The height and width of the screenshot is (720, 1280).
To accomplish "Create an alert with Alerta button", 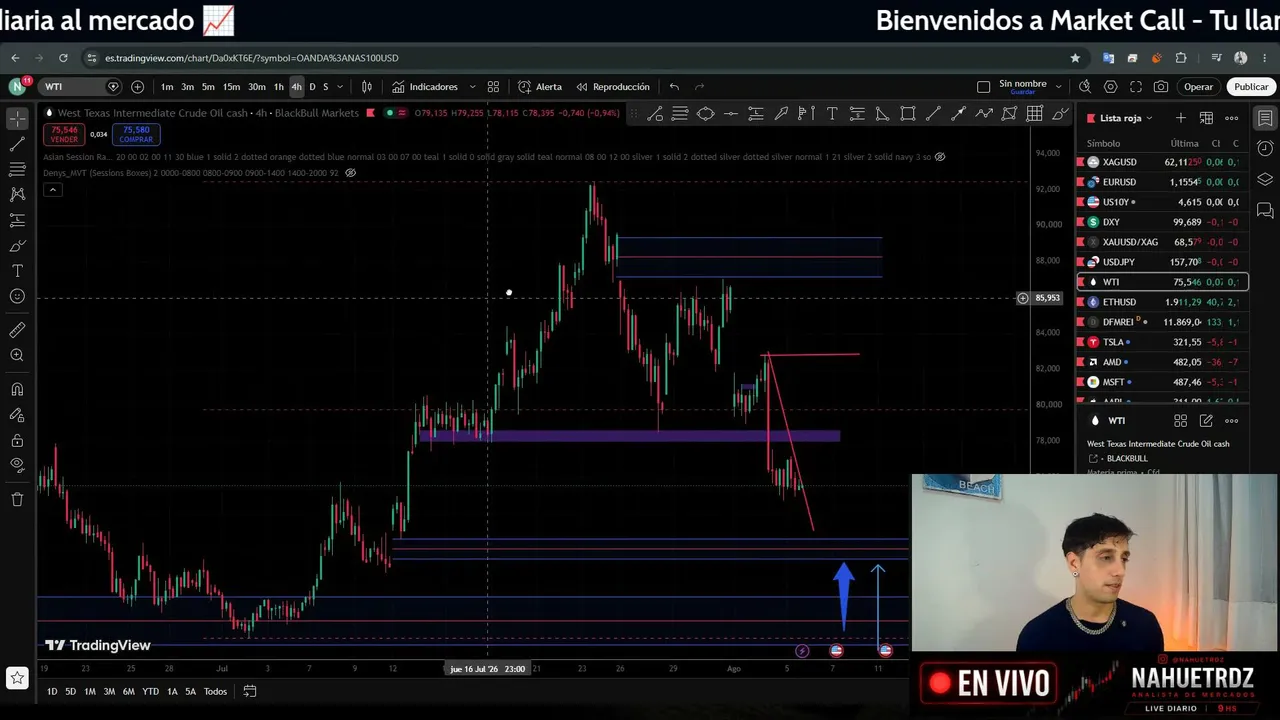I will (540, 87).
